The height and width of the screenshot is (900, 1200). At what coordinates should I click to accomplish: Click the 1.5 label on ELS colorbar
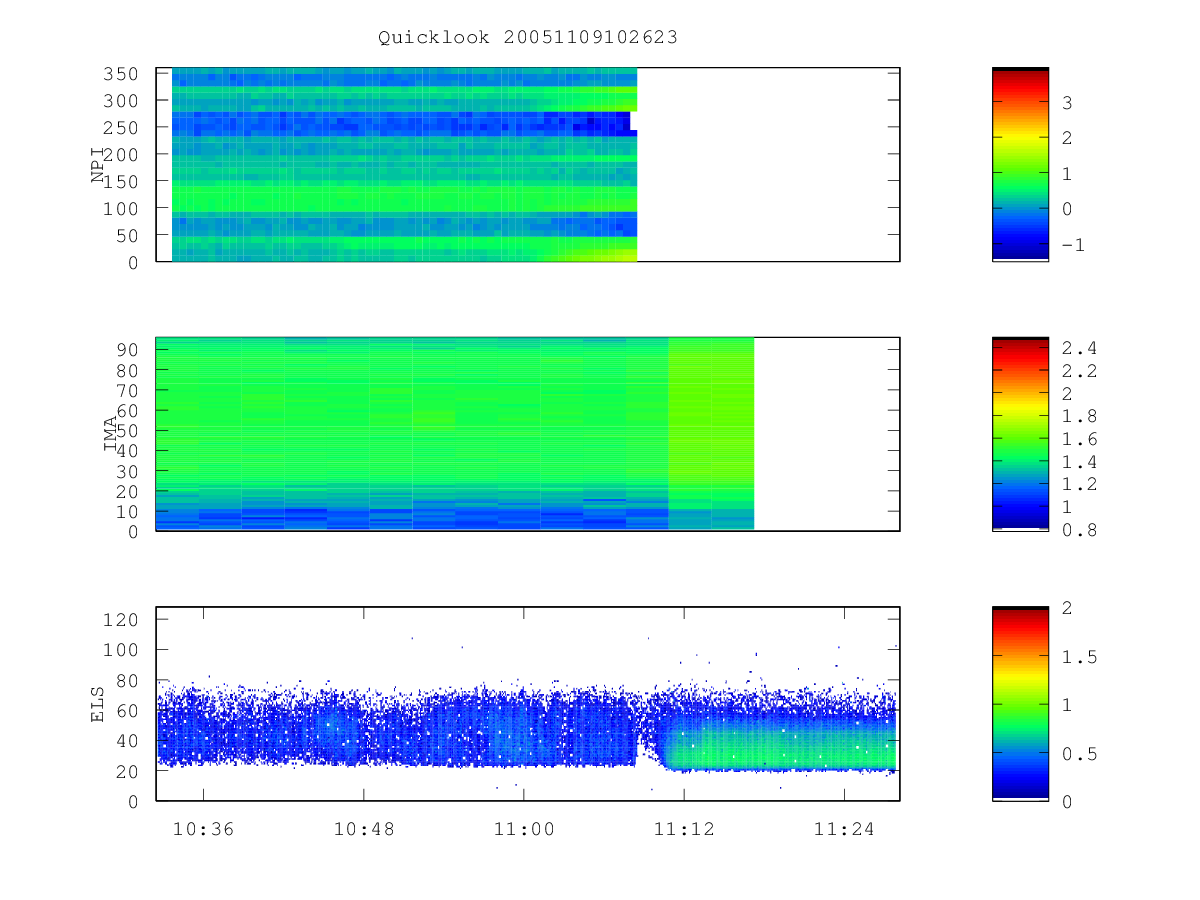coord(1078,657)
